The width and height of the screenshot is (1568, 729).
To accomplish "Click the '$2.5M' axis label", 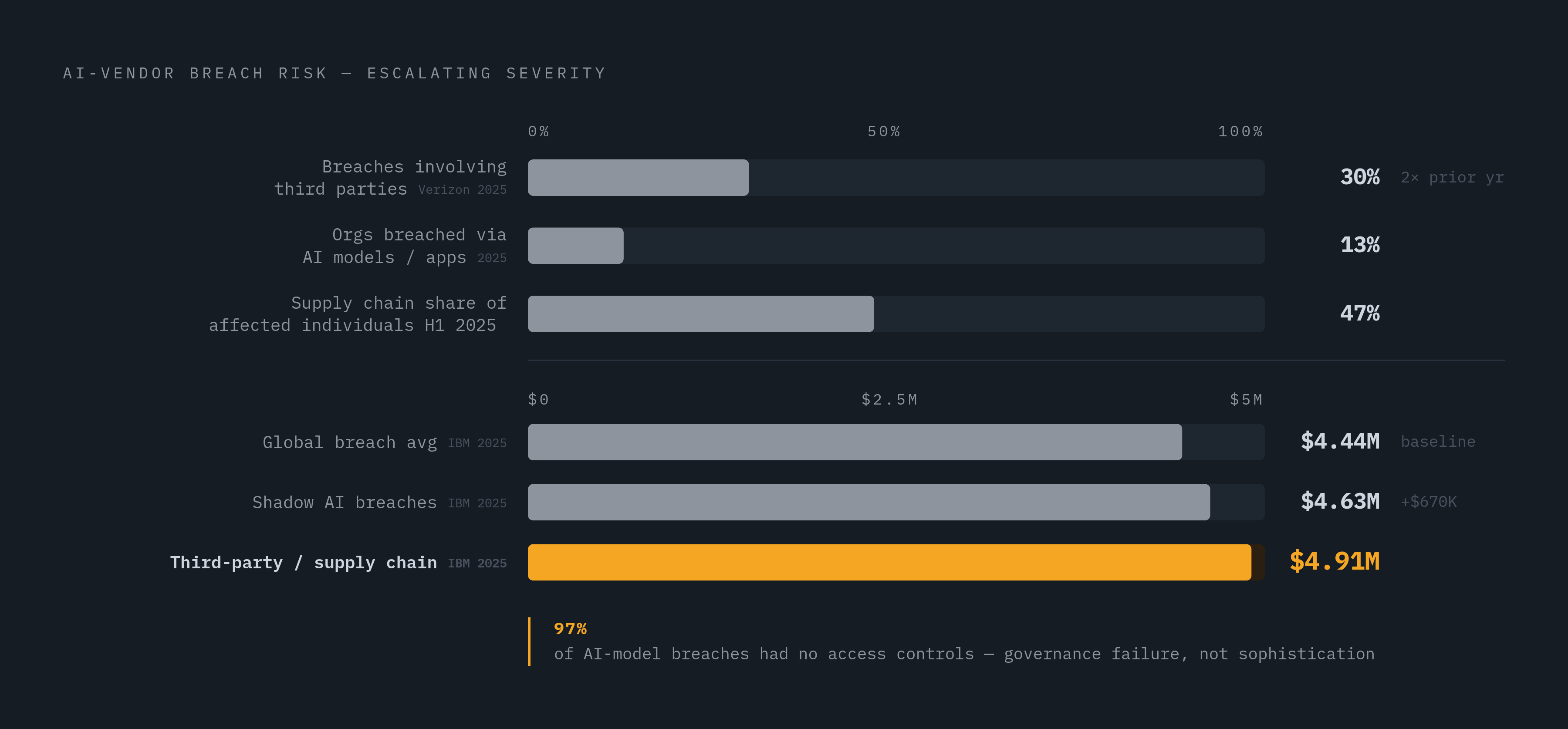I will (x=889, y=400).
